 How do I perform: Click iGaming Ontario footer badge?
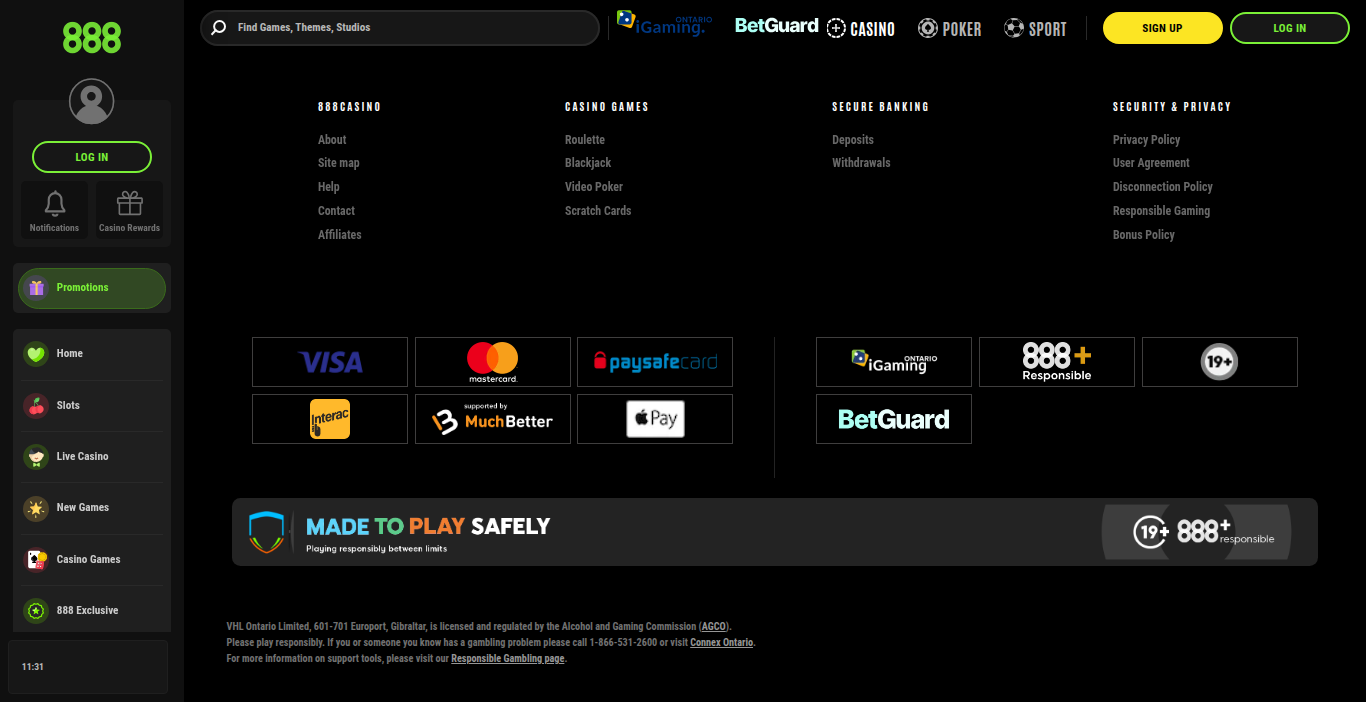pos(894,362)
